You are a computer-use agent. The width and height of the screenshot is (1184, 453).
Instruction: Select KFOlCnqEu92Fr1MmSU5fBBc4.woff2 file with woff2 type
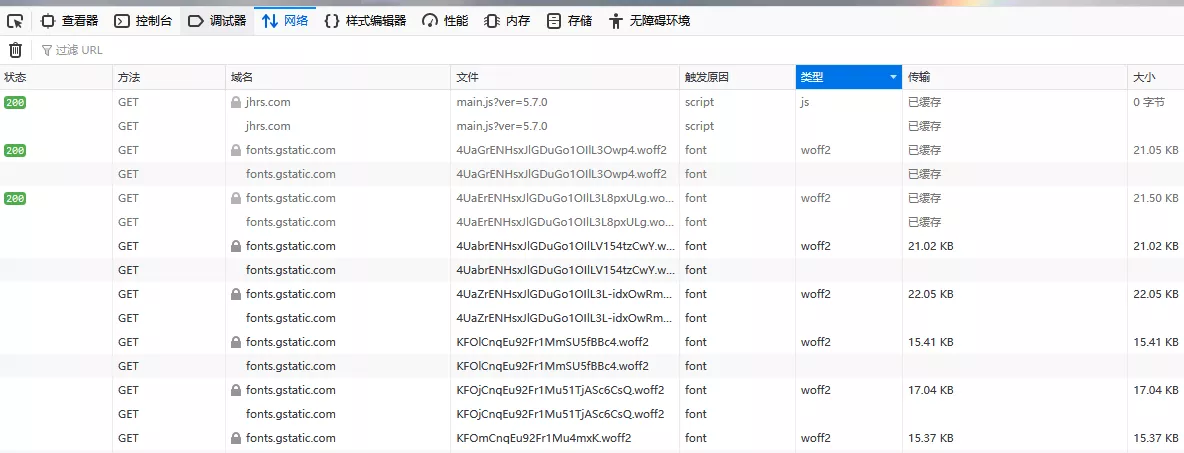(553, 342)
